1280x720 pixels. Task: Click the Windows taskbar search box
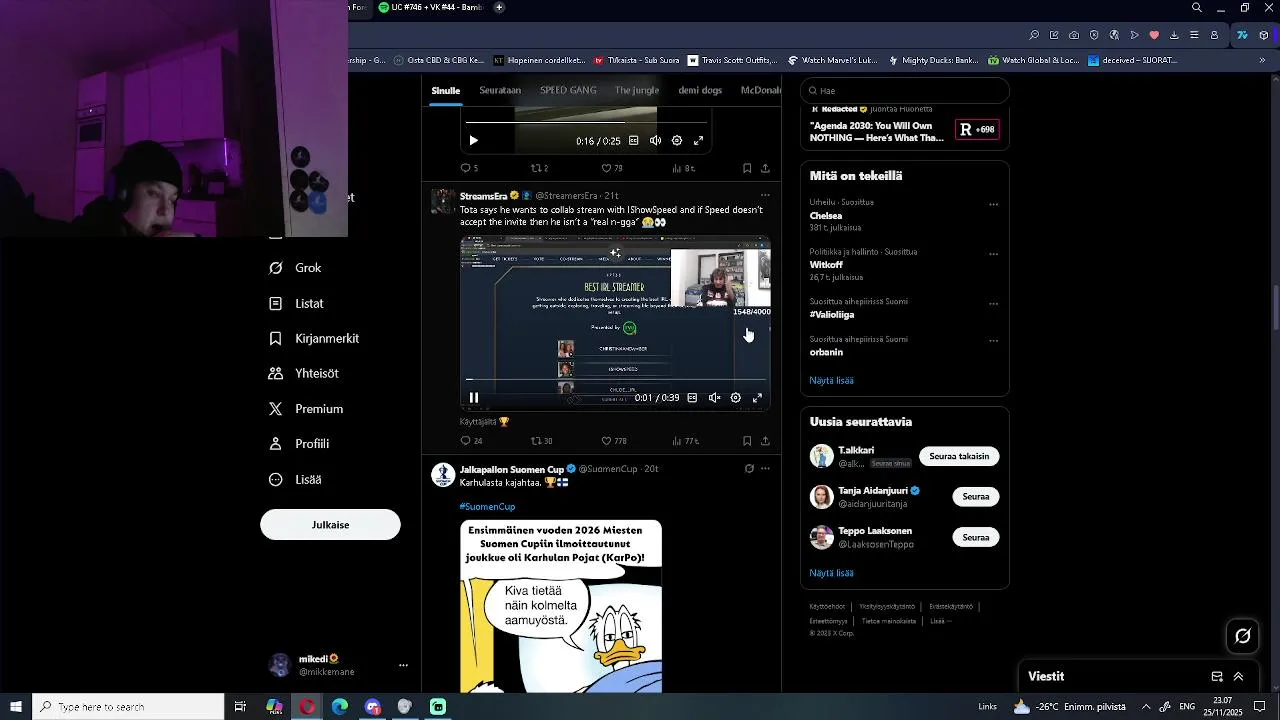128,707
